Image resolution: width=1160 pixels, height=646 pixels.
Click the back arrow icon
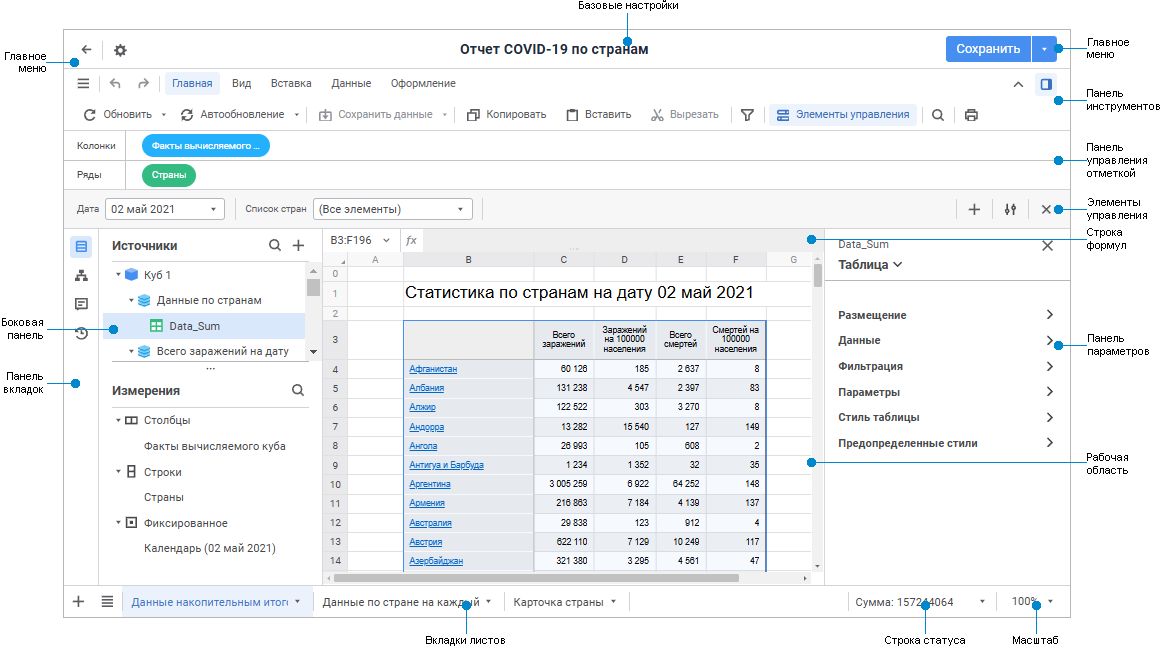point(86,50)
